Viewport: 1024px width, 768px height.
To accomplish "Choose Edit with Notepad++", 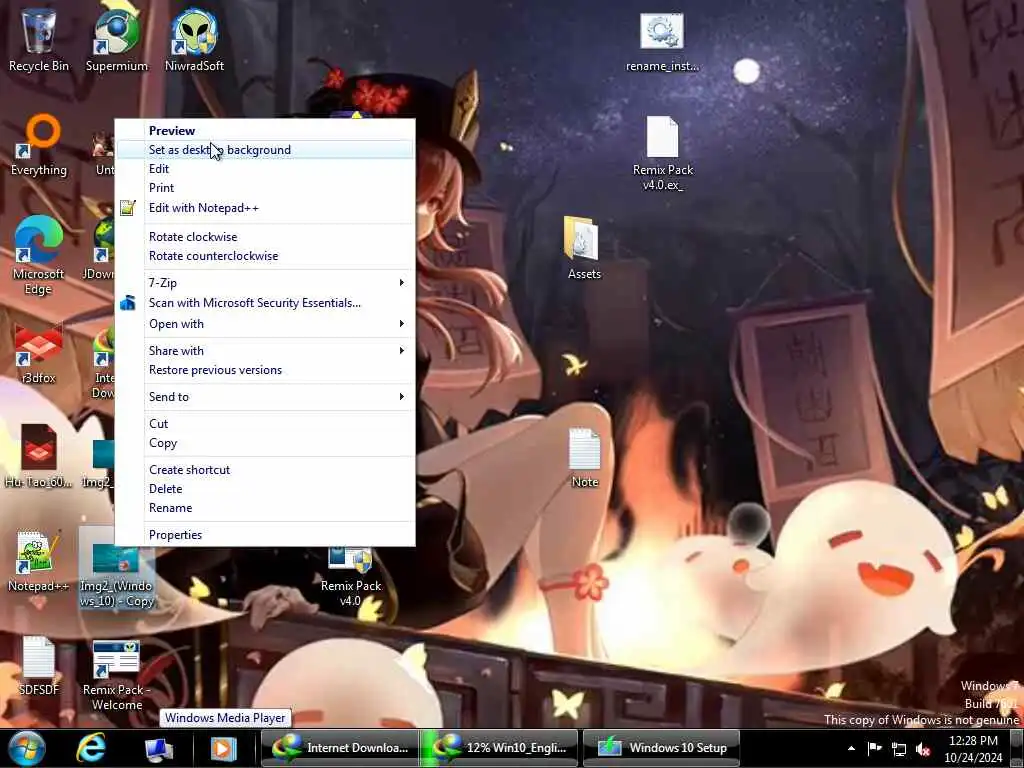I will (x=265, y=208).
